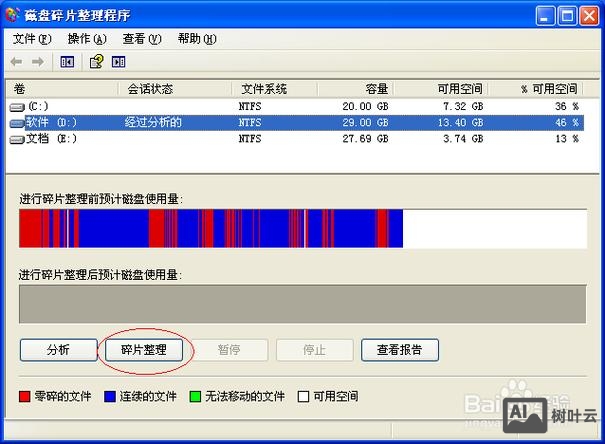Image resolution: width=605 pixels, height=444 pixels.
Task: Click the 暂停 button
Action: coord(229,350)
